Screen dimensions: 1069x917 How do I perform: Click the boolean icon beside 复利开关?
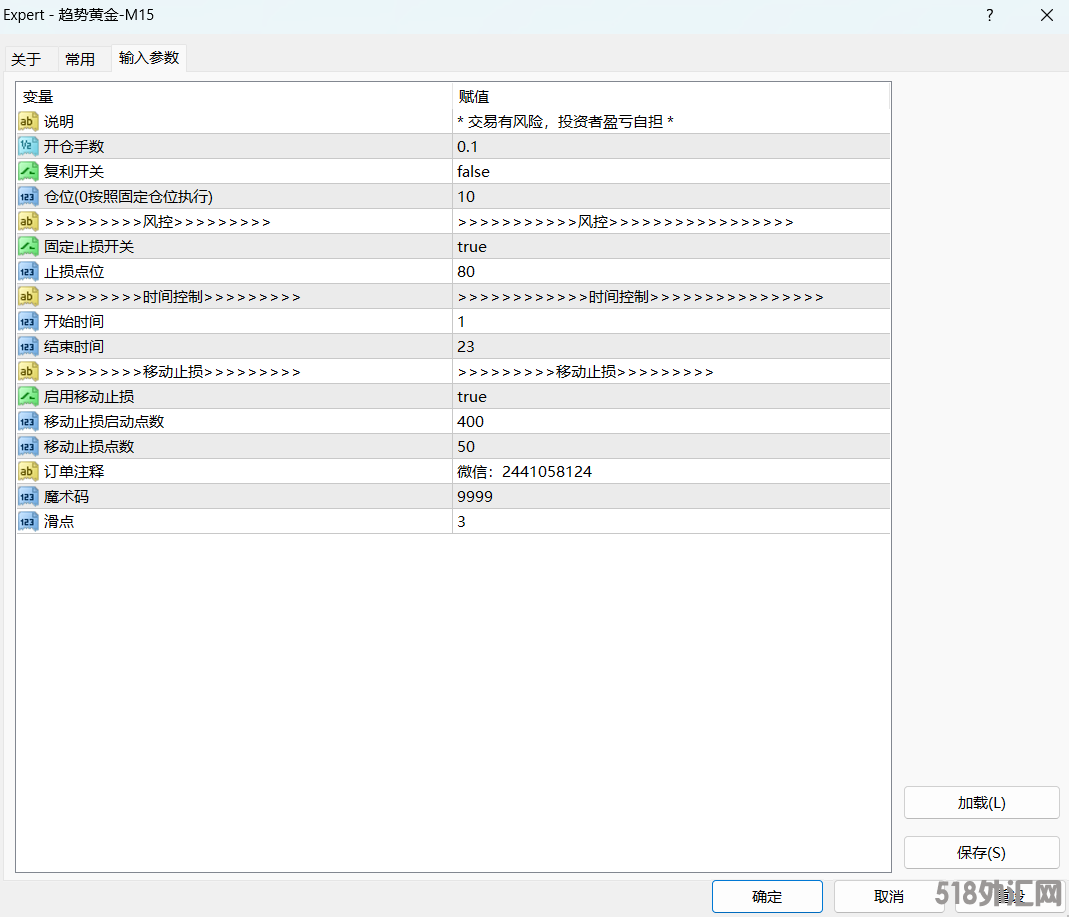point(28,171)
